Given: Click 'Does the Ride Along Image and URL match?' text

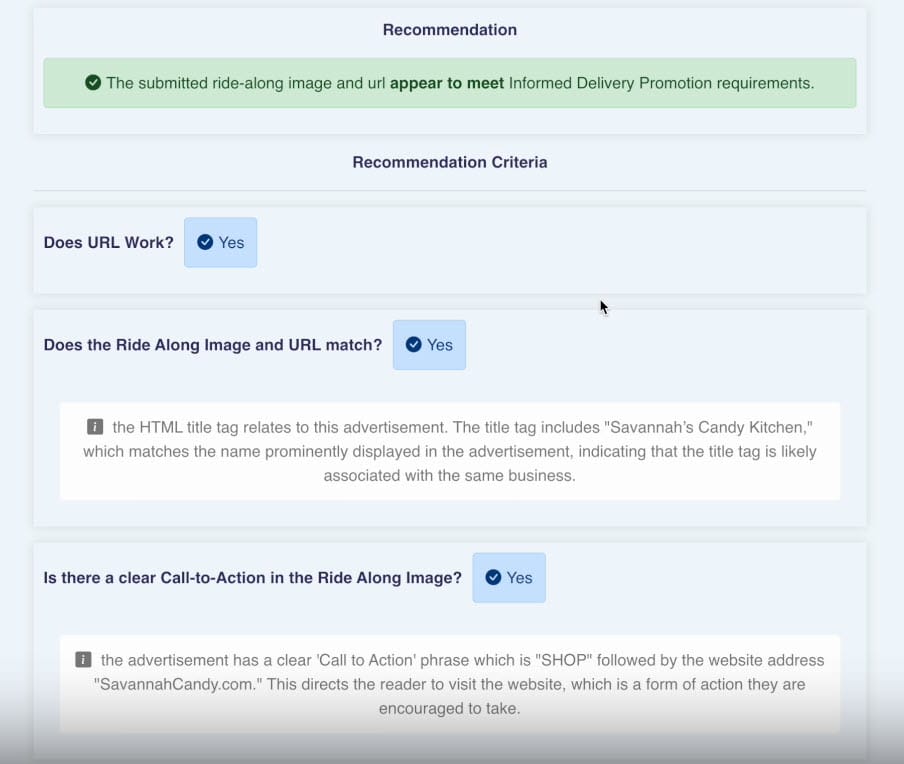Looking at the screenshot, I should click(x=213, y=345).
